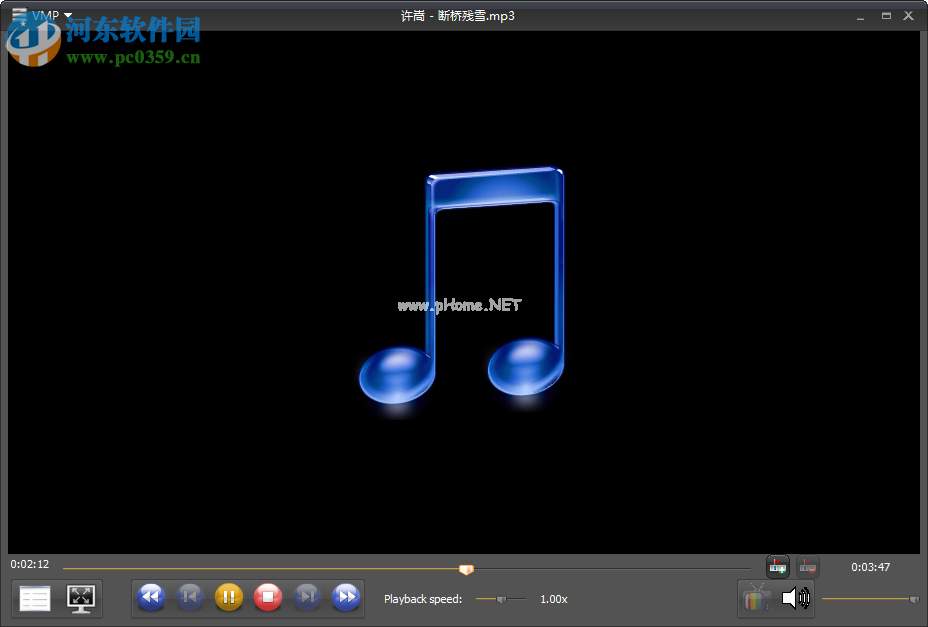
Task: Click the add bookmark flag icon
Action: pyautogui.click(x=778, y=566)
